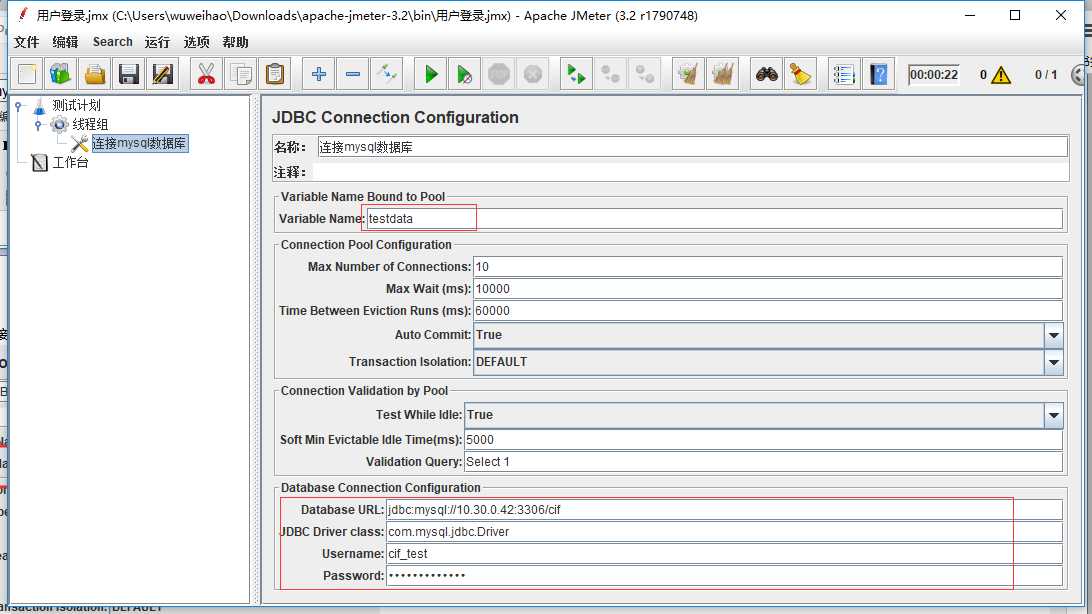
Task: Click Remote Shutdown All icon
Action: coord(645,74)
